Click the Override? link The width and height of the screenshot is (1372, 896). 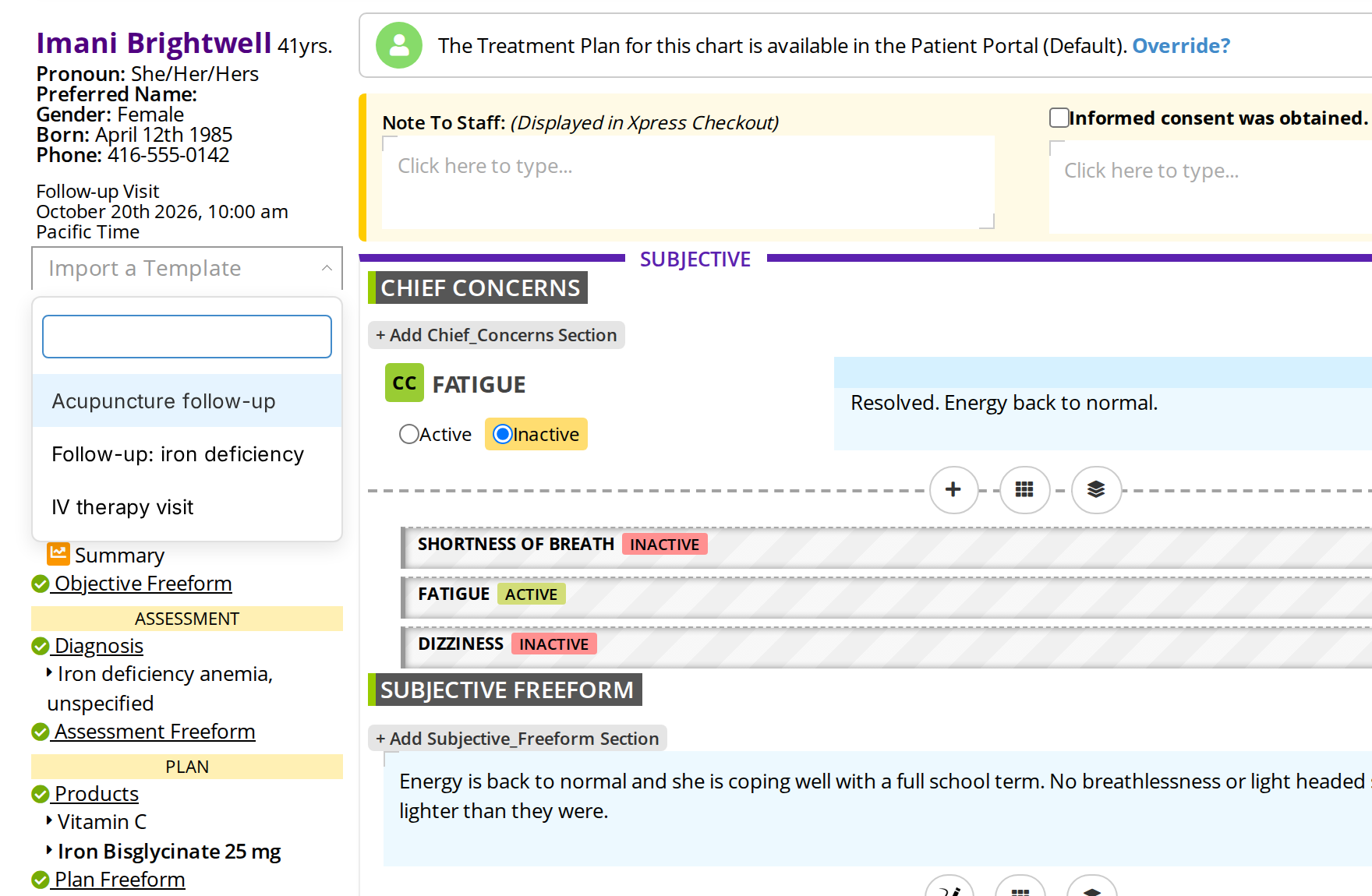1181,46
